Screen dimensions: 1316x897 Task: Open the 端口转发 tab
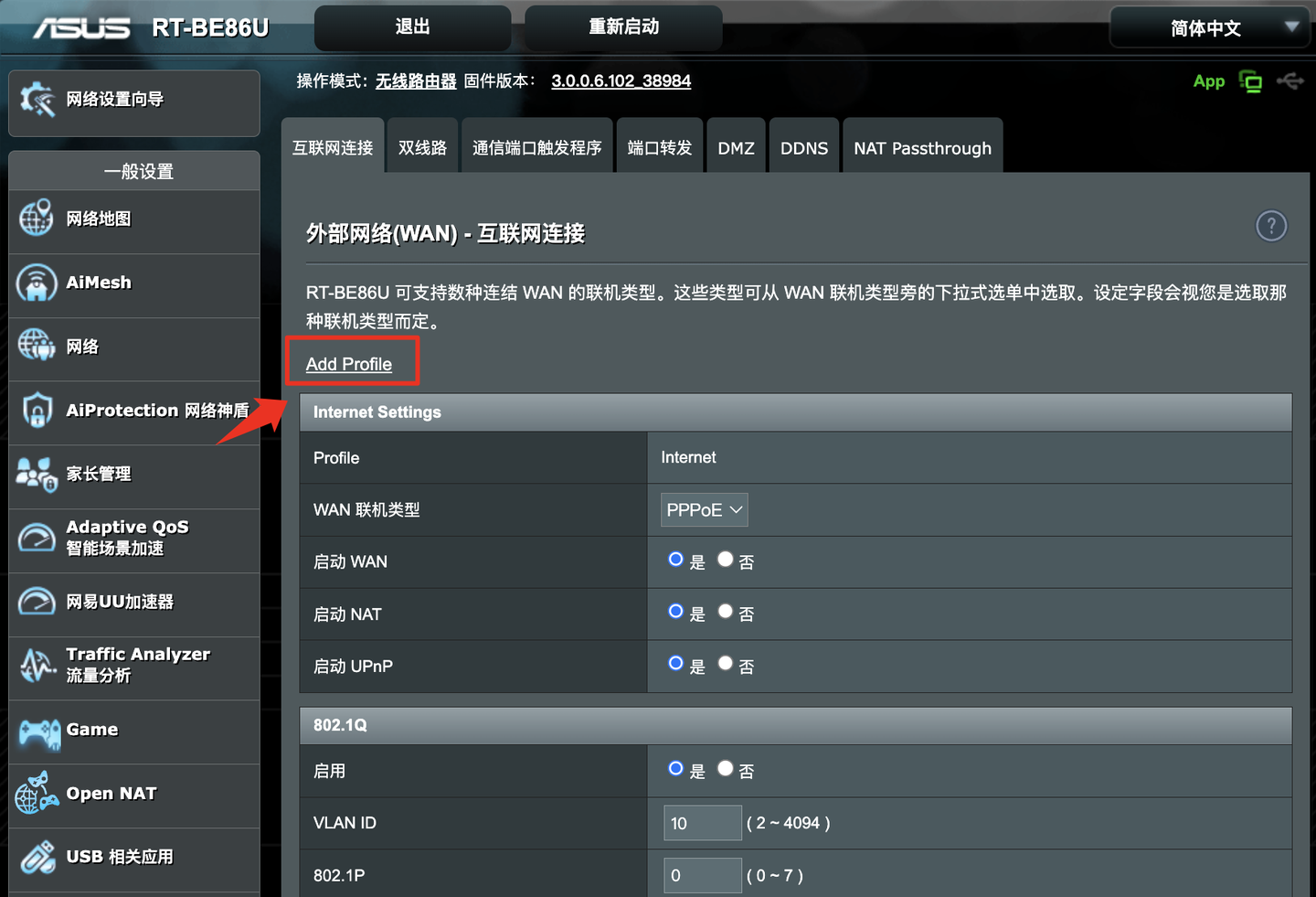[660, 146]
